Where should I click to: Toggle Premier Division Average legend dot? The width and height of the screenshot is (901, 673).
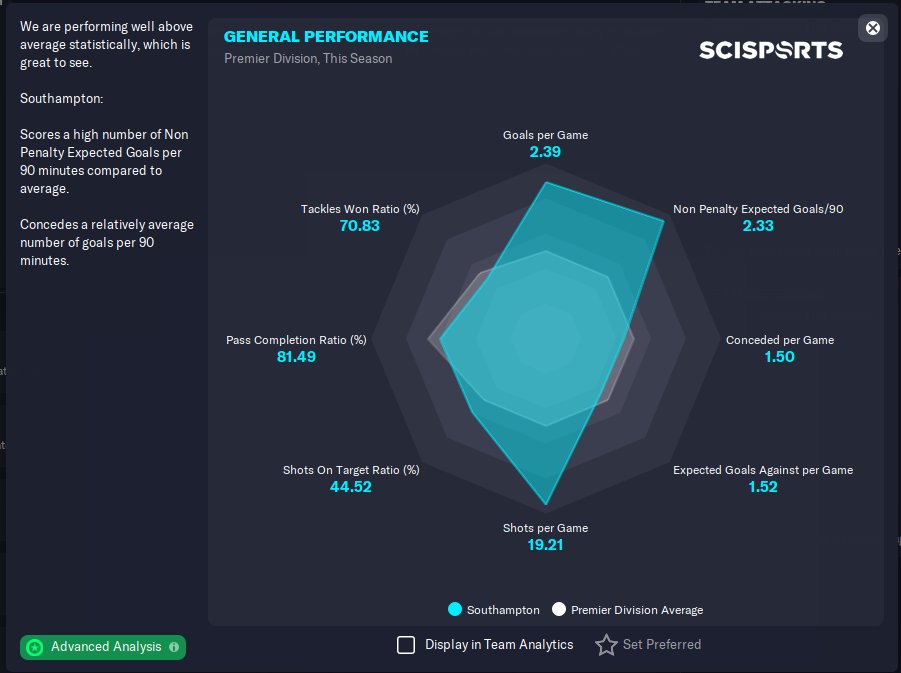click(x=559, y=609)
